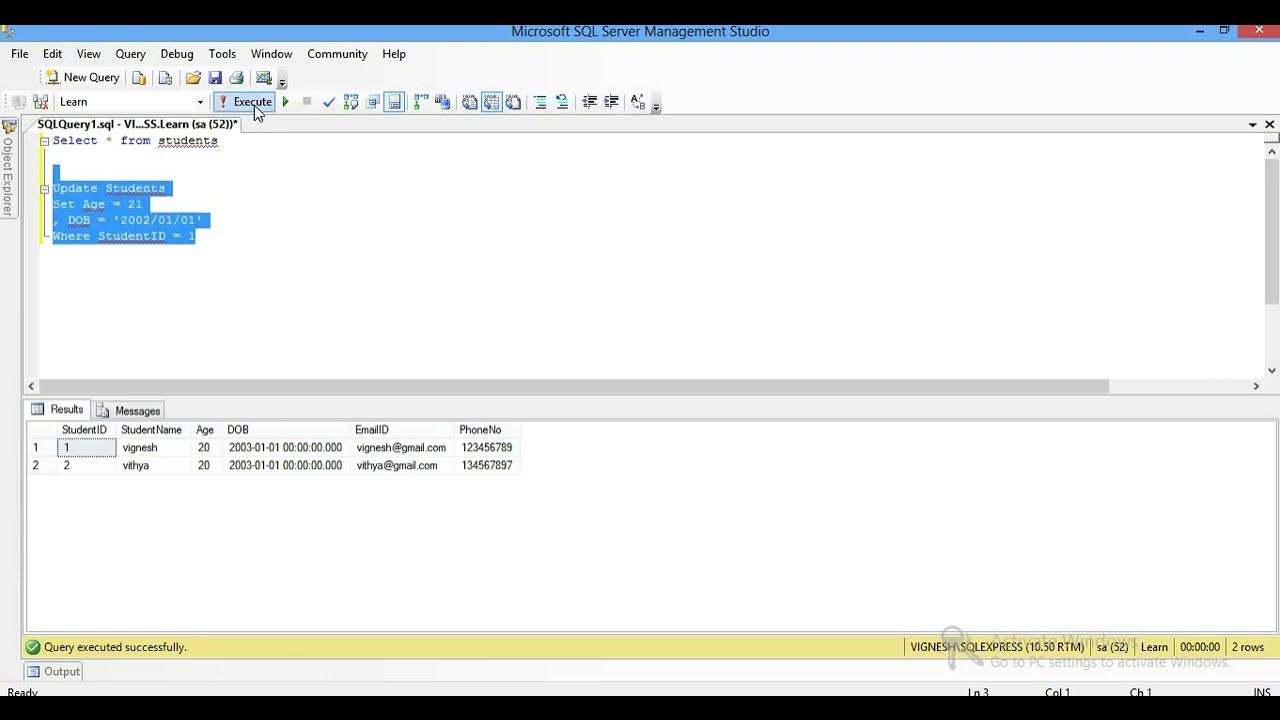Viewport: 1280px width, 720px height.
Task: Switch to the Results tab
Action: click(x=57, y=409)
